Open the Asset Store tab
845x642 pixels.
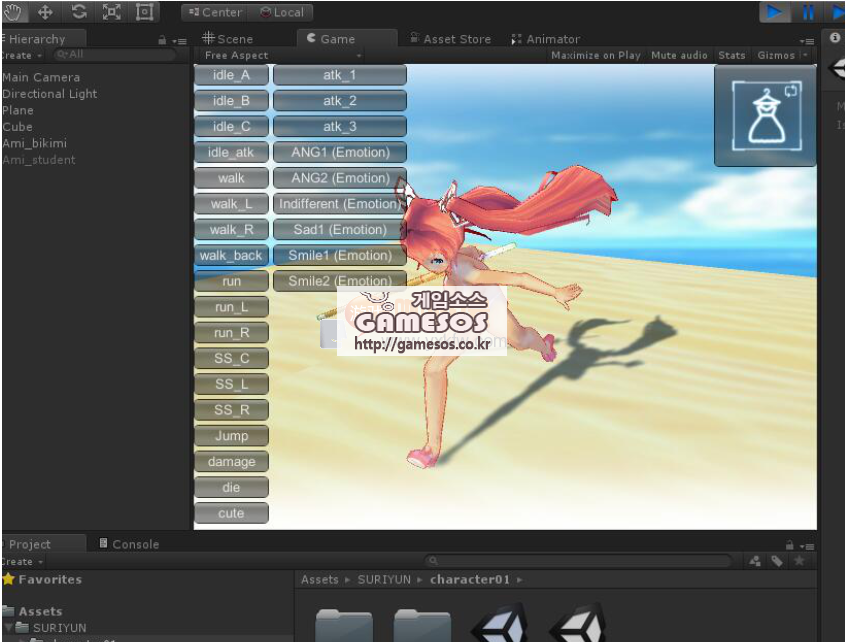click(x=451, y=39)
